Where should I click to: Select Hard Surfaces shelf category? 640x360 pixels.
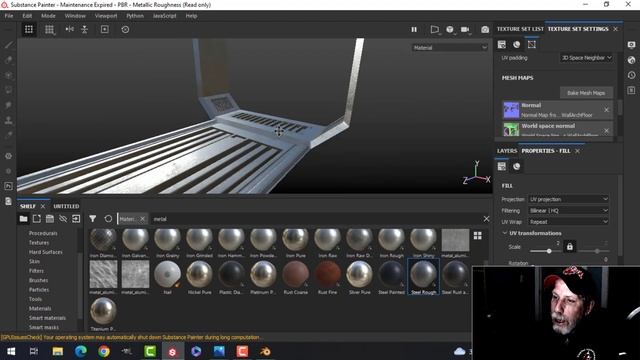tap(46, 252)
